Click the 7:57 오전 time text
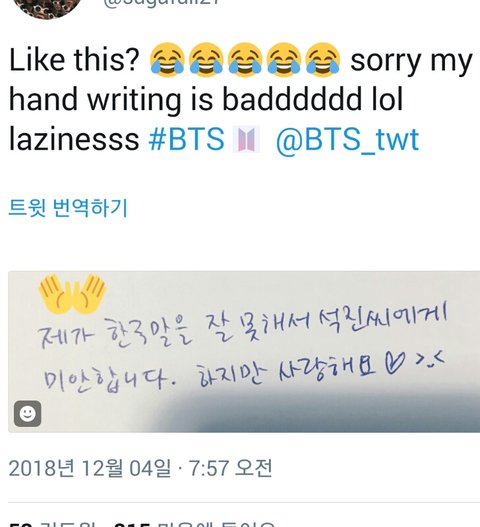 coord(231,468)
